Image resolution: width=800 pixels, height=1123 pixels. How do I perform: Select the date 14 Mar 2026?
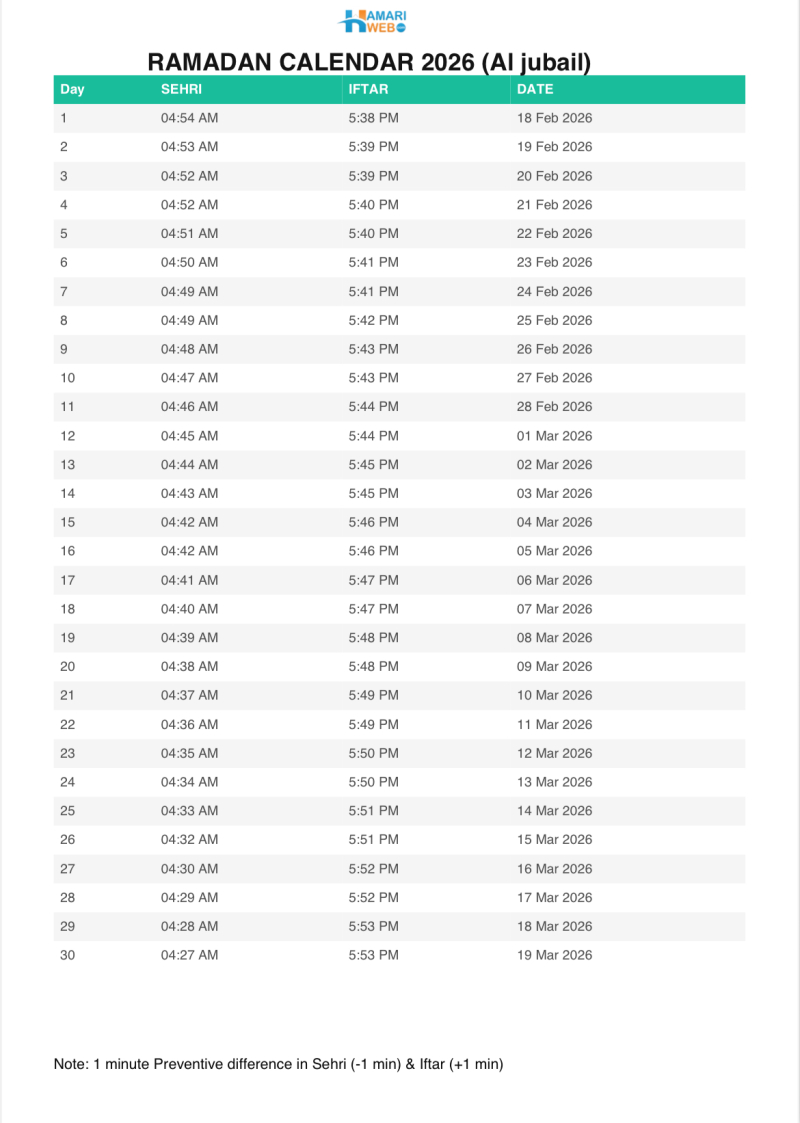(554, 811)
